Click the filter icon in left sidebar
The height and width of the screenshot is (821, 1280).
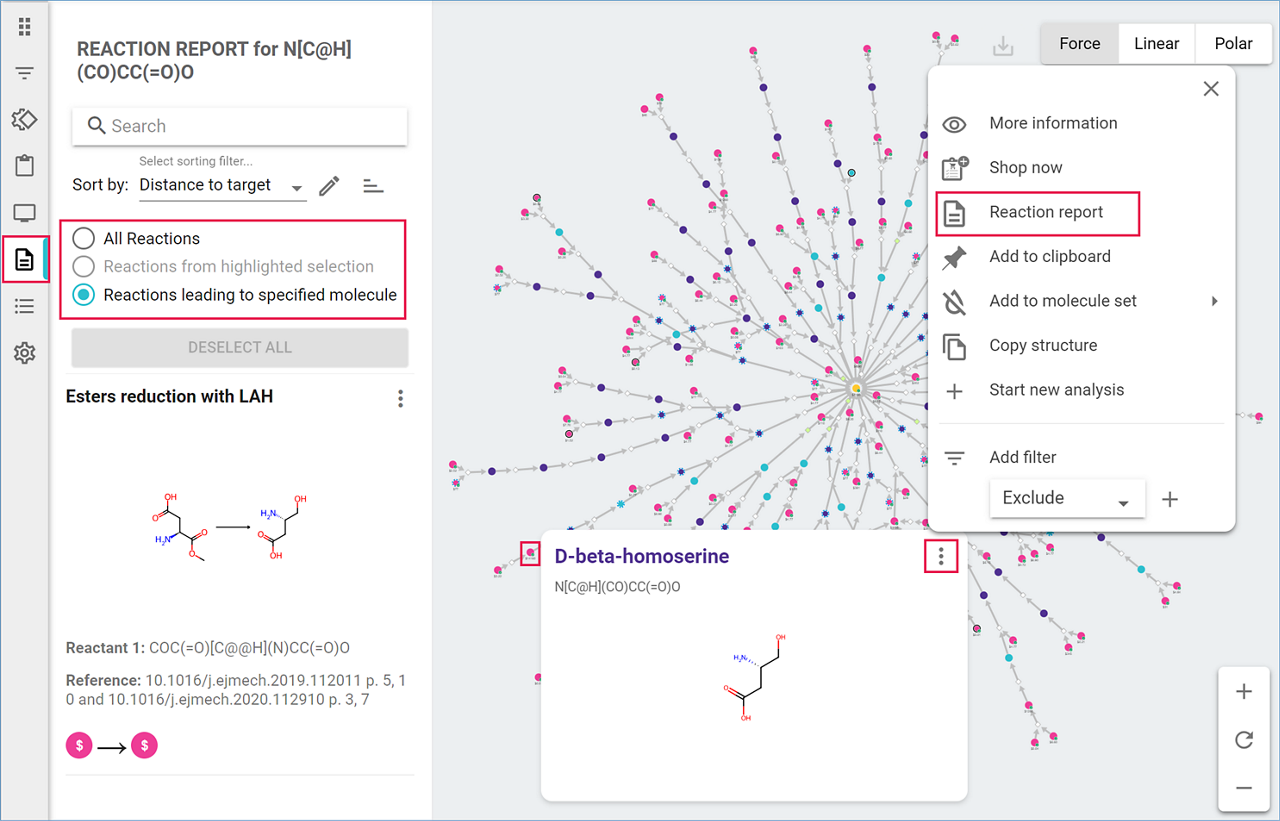24,73
